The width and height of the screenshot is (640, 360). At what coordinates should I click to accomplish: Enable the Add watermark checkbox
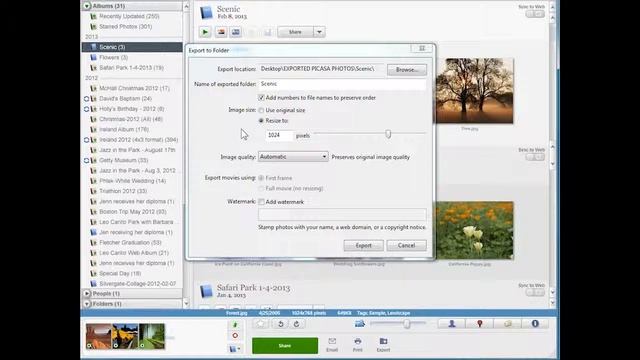(x=261, y=202)
